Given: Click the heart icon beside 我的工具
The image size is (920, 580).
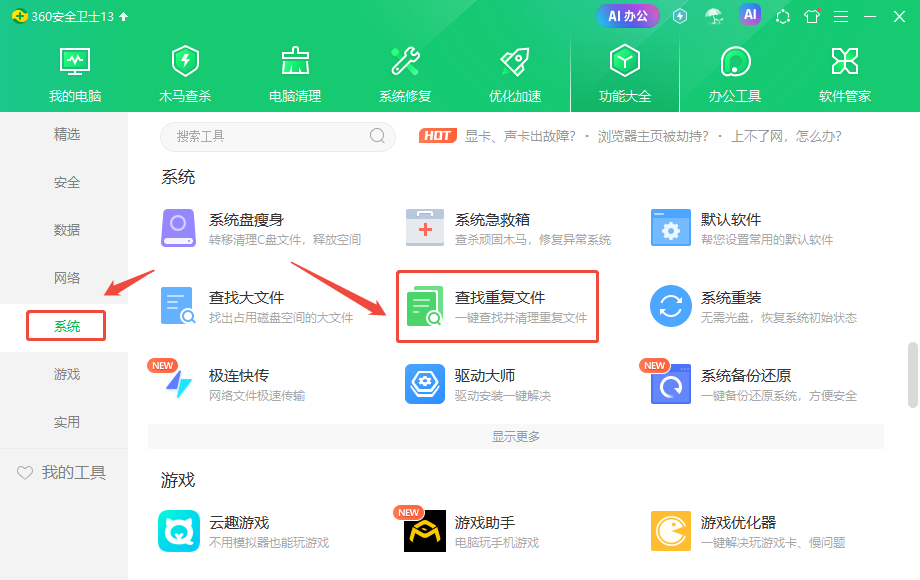Looking at the screenshot, I should click(x=25, y=473).
